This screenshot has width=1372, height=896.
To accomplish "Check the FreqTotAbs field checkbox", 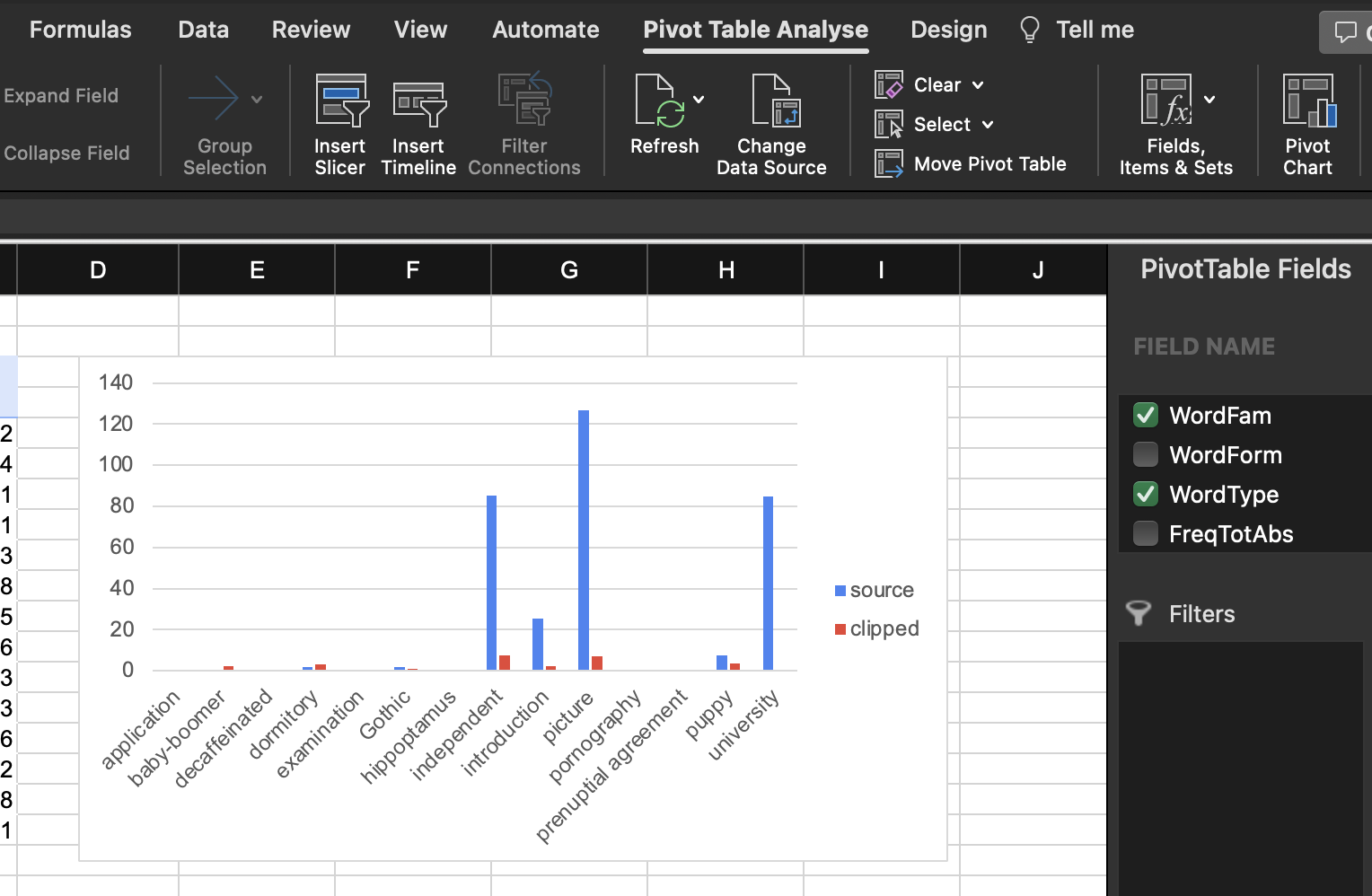I will click(1146, 534).
